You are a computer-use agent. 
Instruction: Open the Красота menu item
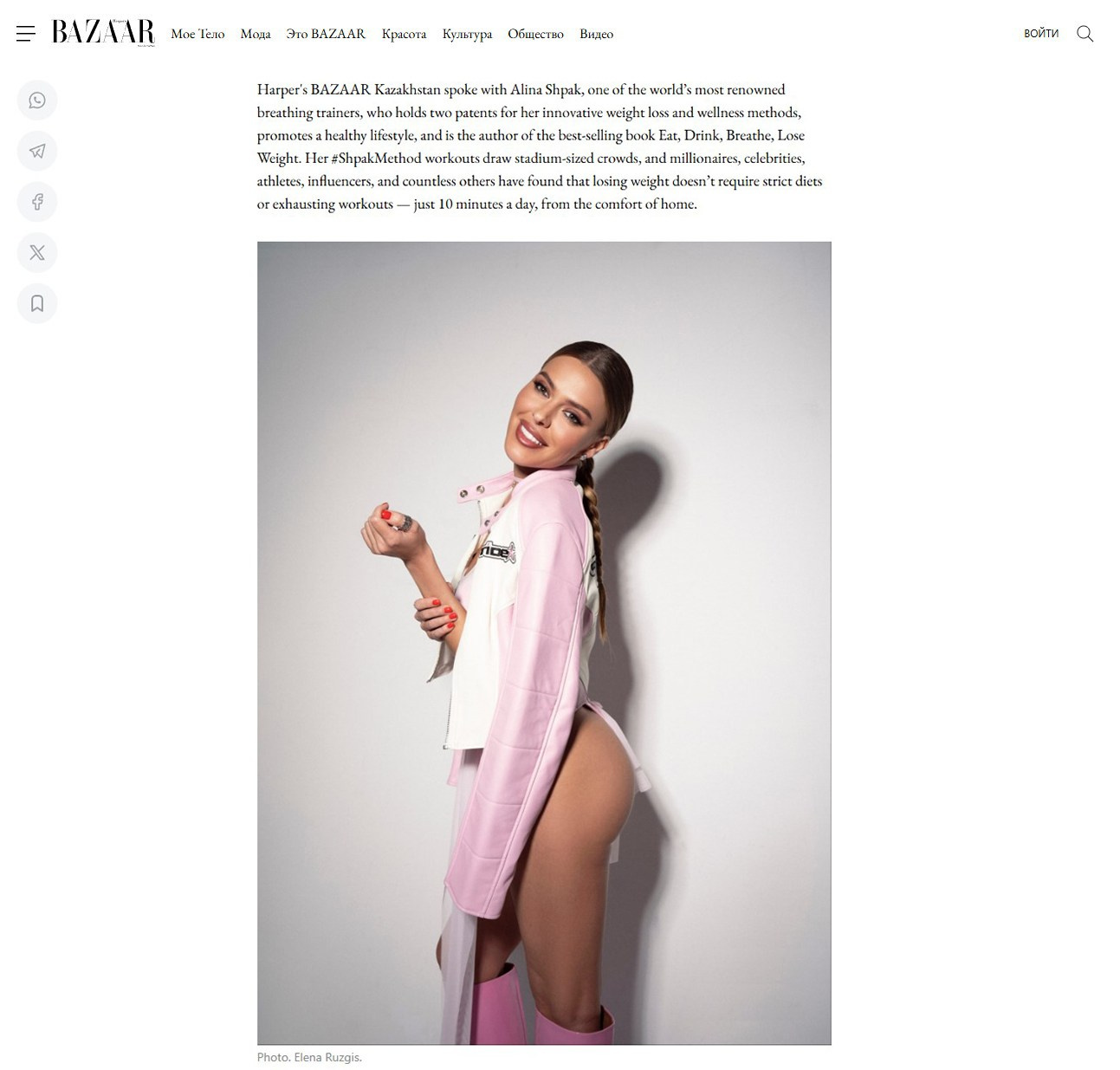point(404,34)
